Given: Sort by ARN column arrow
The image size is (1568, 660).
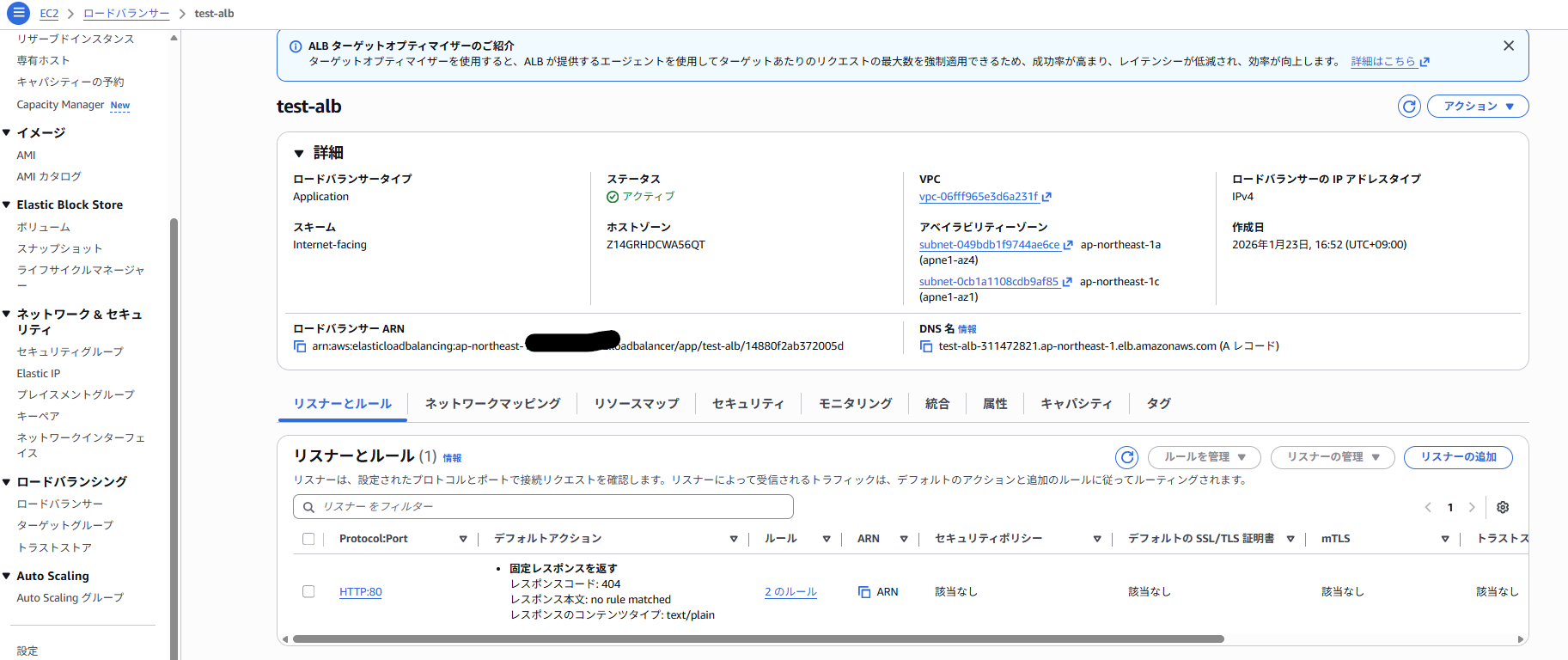Looking at the screenshot, I should click(x=904, y=540).
